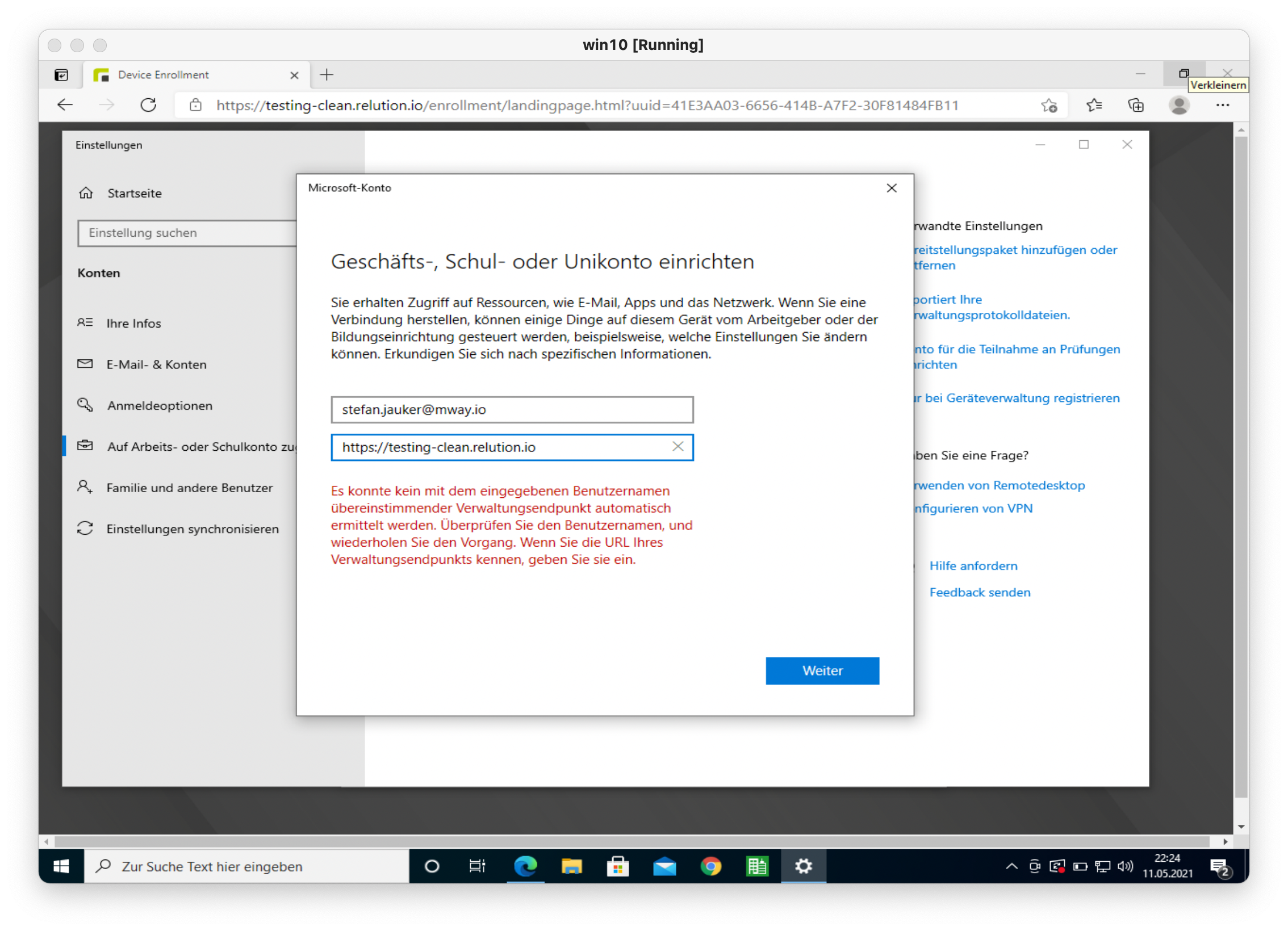Click the Feedback senden link

pos(979,592)
